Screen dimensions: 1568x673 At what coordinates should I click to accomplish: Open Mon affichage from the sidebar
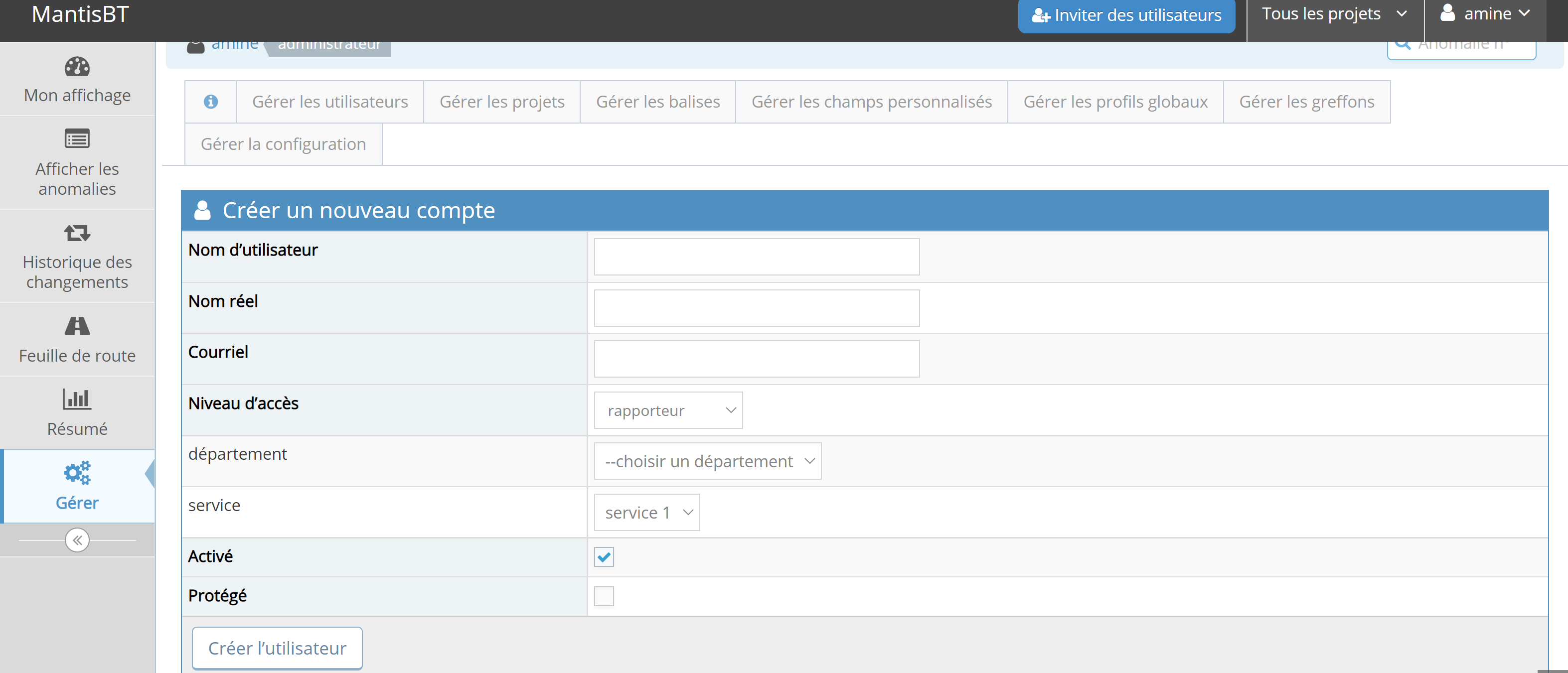click(77, 80)
